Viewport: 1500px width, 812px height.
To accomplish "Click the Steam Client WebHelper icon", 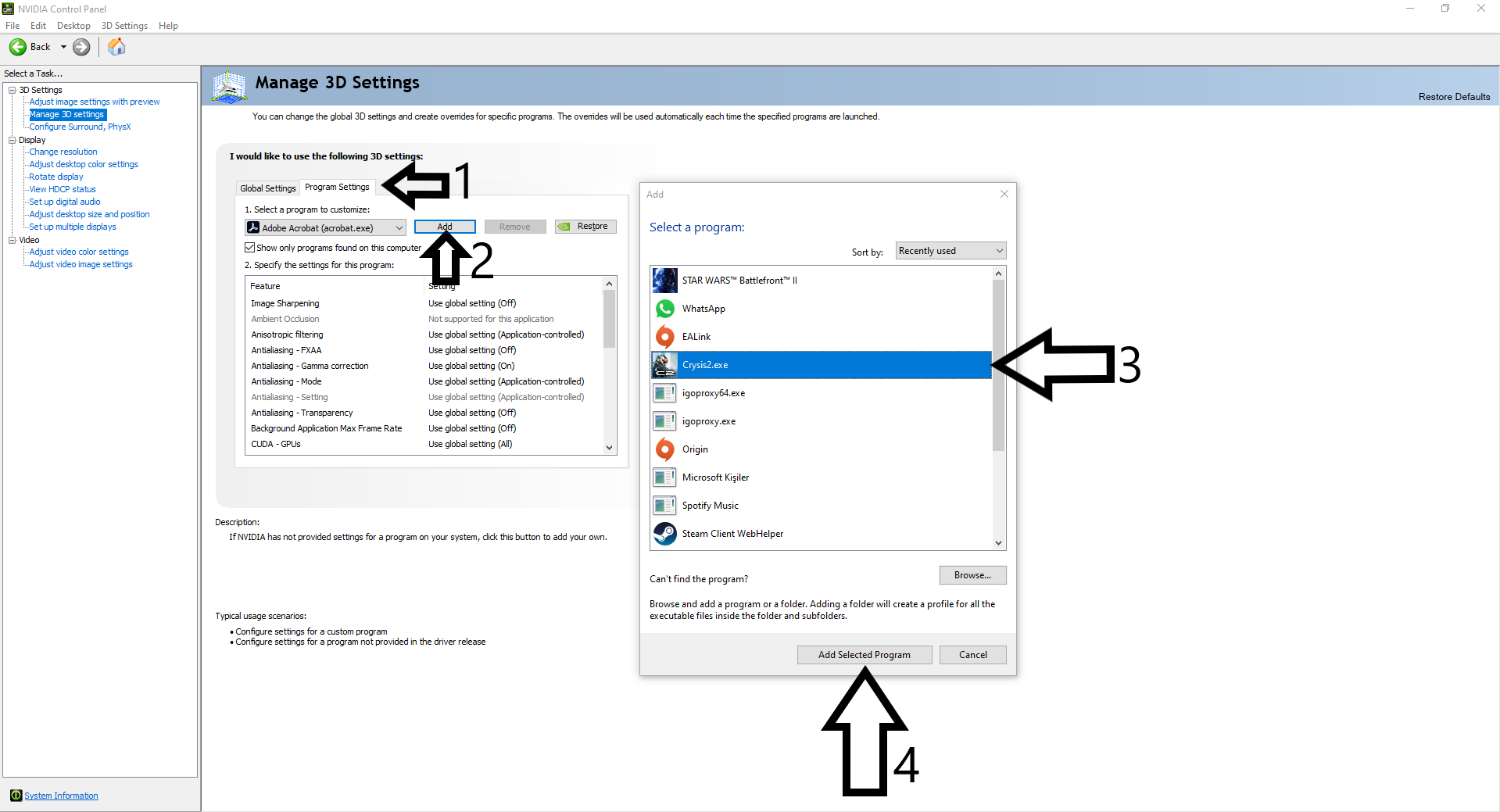I will pyautogui.click(x=665, y=534).
